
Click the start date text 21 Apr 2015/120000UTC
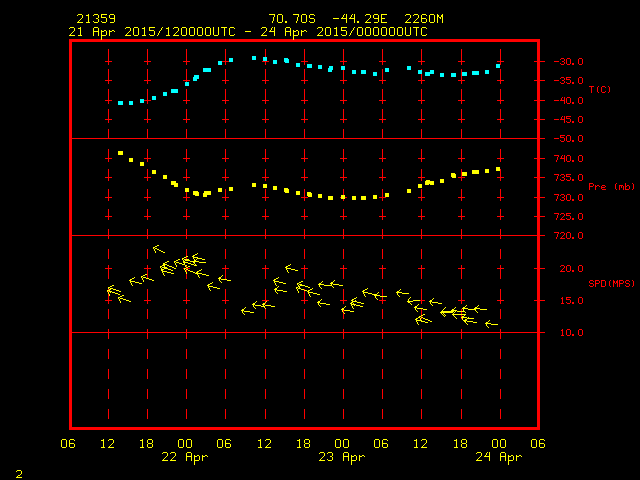click(152, 32)
